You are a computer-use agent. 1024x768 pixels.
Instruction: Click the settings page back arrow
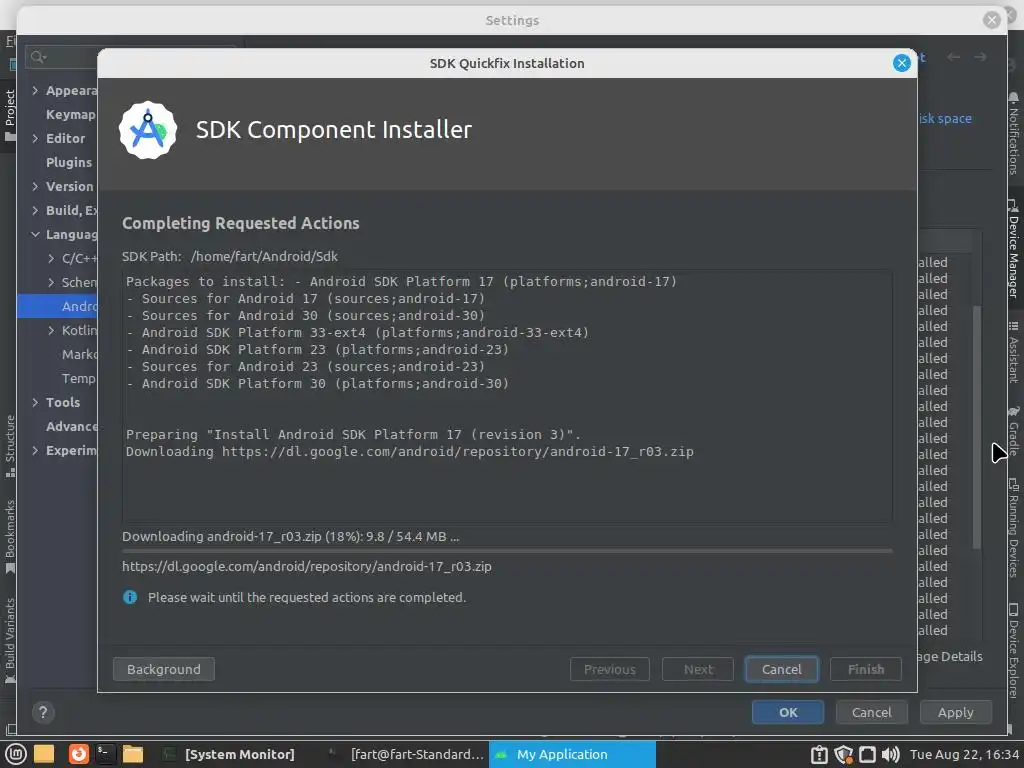[953, 57]
